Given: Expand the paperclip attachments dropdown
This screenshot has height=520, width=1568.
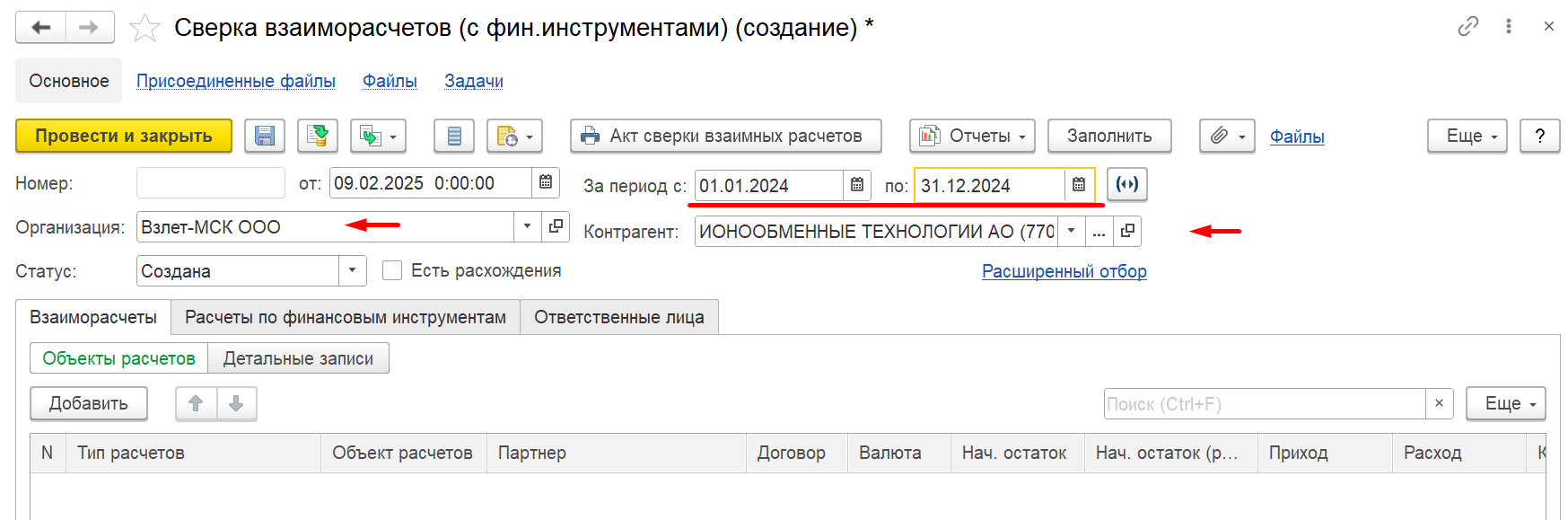Looking at the screenshot, I should tap(1227, 136).
